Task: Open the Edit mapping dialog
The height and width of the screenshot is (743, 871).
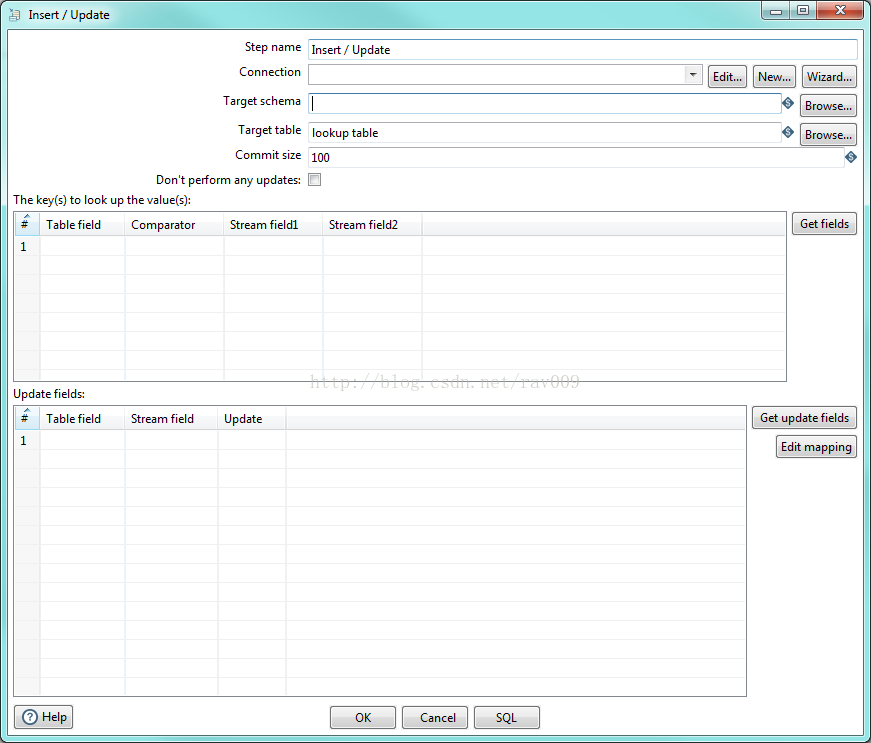Action: [x=816, y=446]
